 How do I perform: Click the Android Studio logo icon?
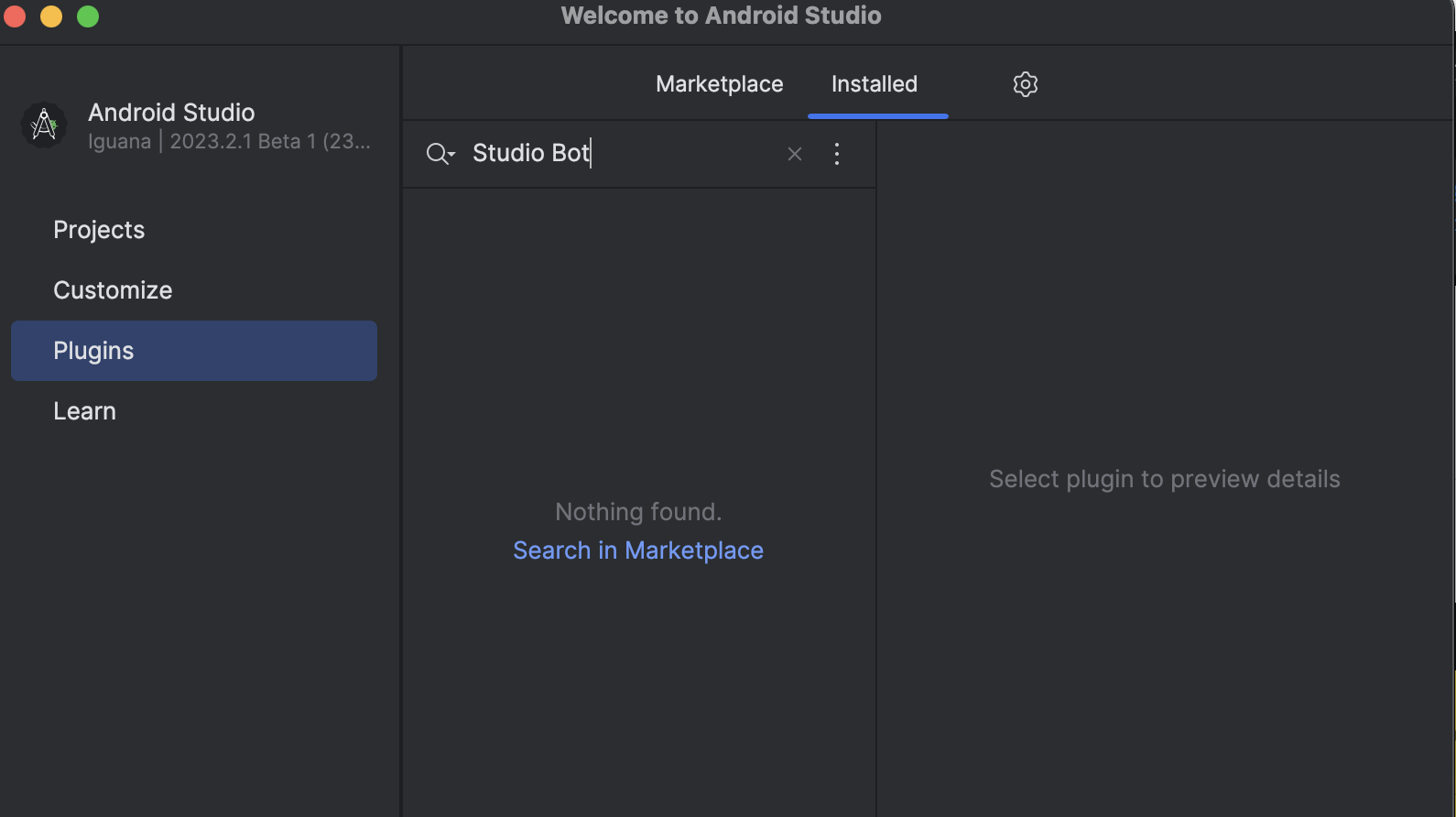pos(44,125)
